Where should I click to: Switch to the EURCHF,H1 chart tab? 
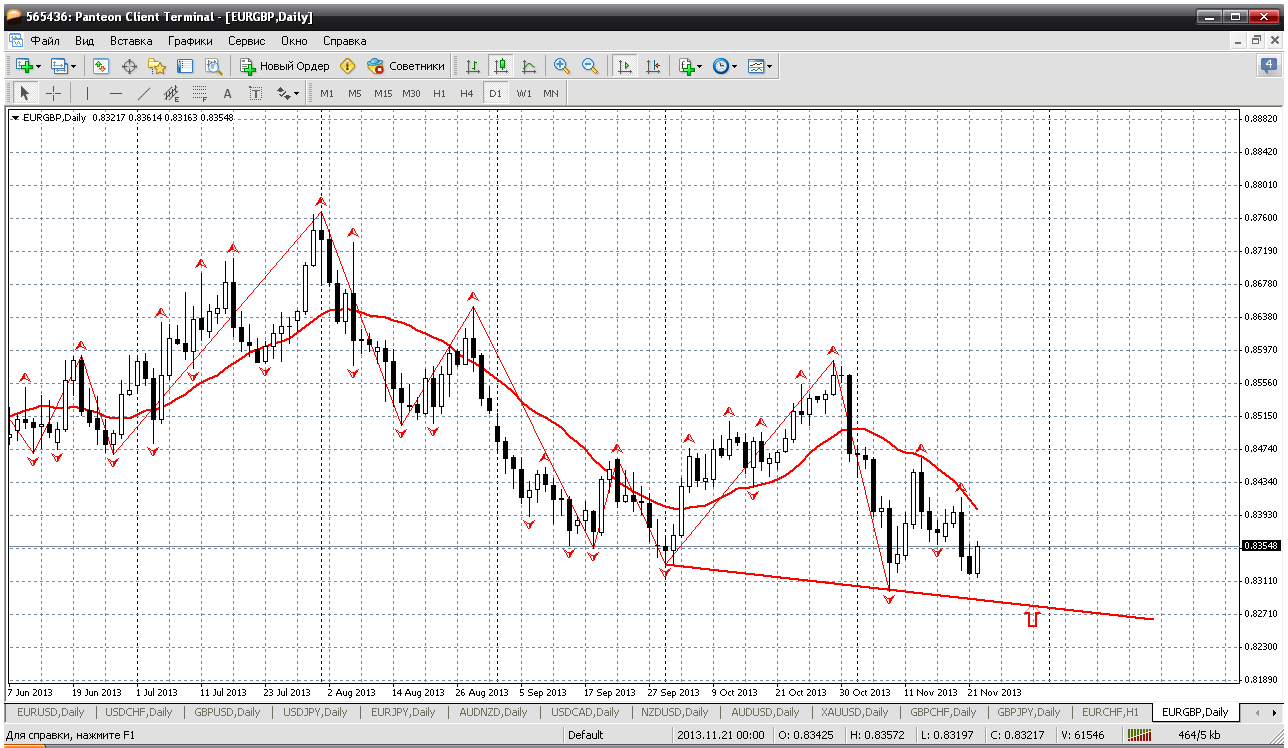pyautogui.click(x=1108, y=712)
